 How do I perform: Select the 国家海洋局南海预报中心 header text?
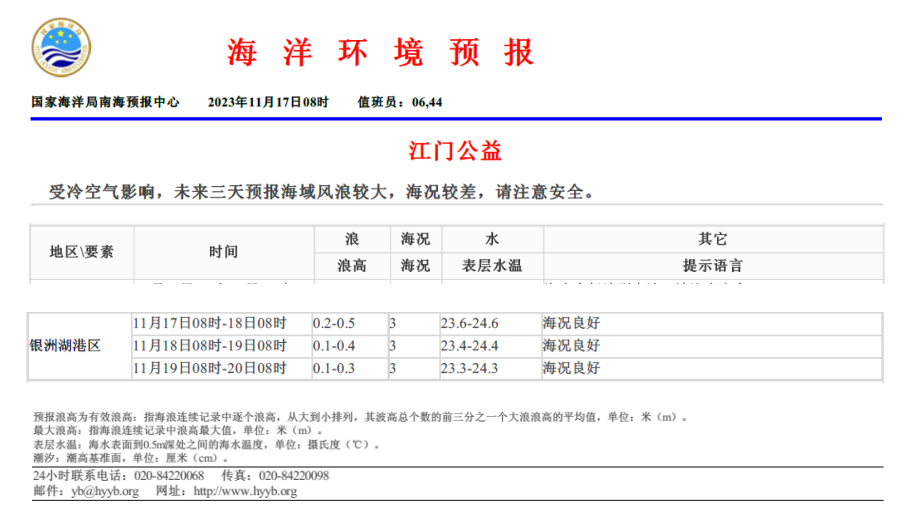tap(105, 102)
